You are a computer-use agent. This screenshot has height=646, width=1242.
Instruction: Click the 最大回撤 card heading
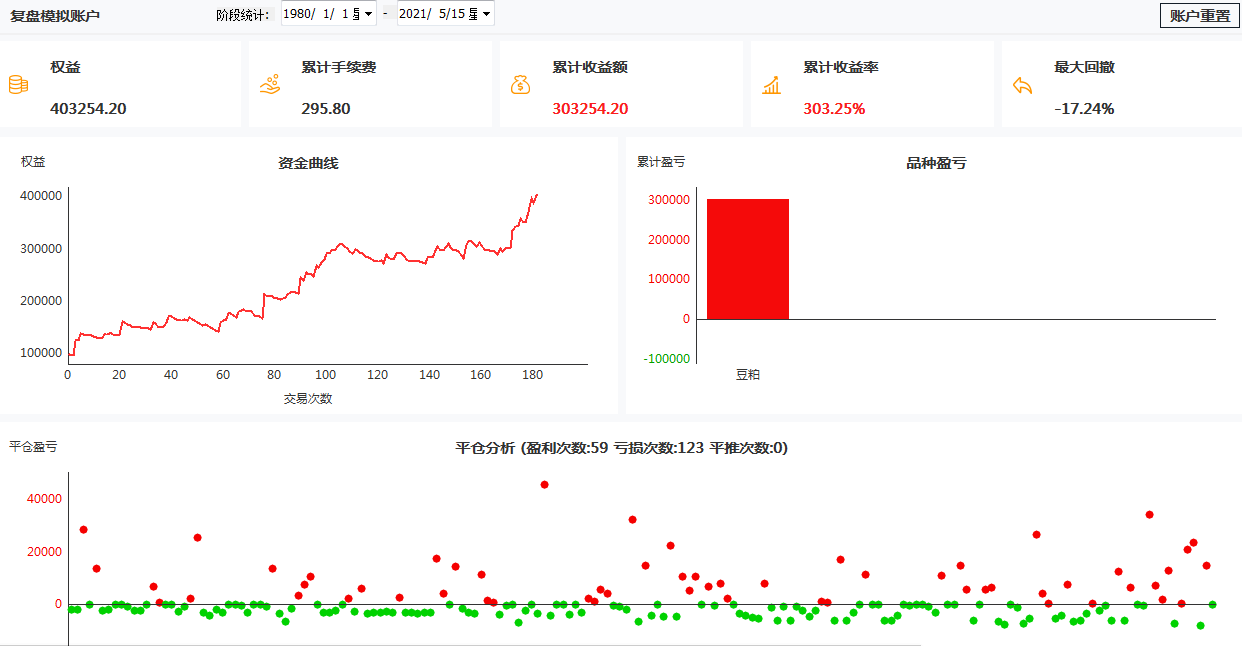[1084, 67]
